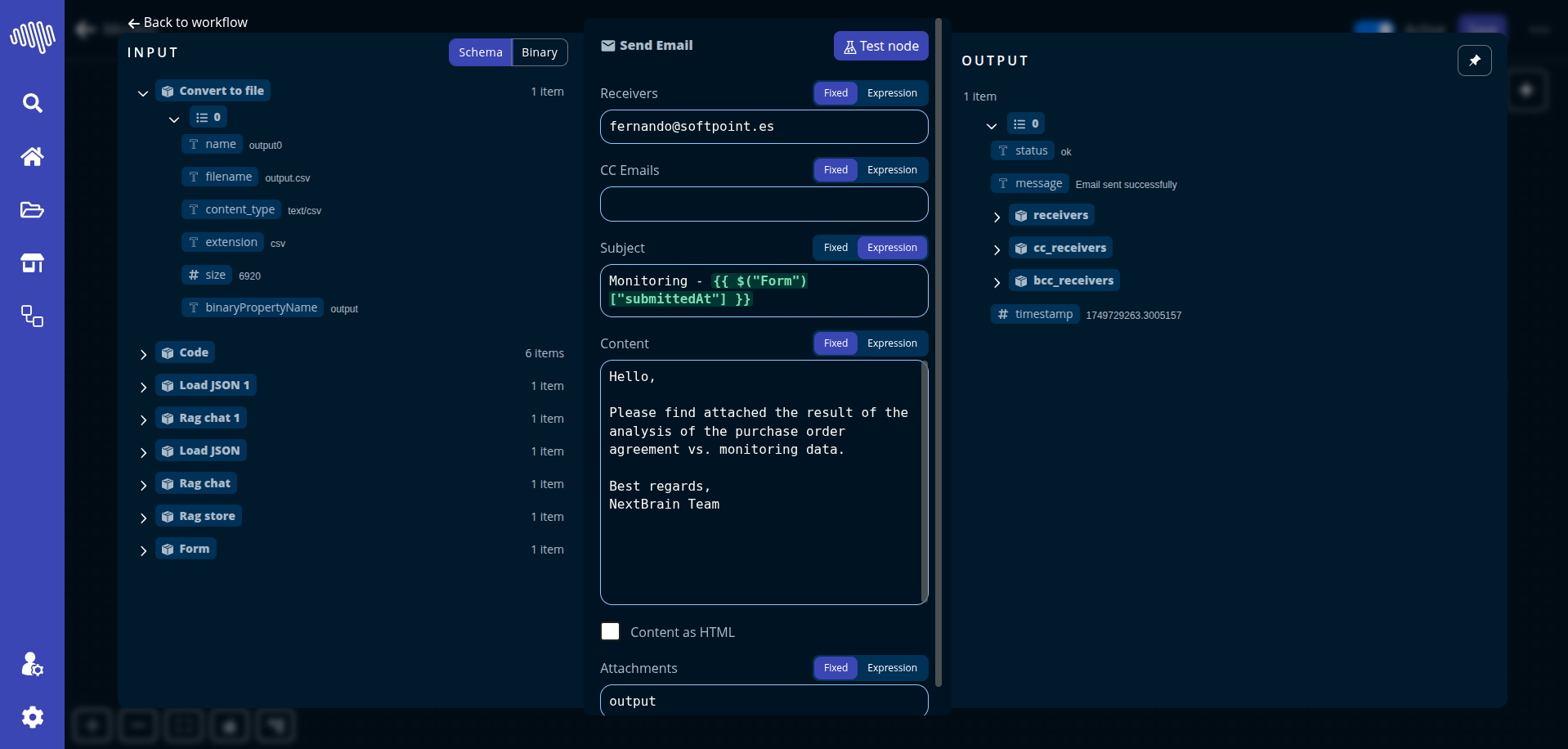Open the settings gear icon in the sidebar

(x=32, y=717)
